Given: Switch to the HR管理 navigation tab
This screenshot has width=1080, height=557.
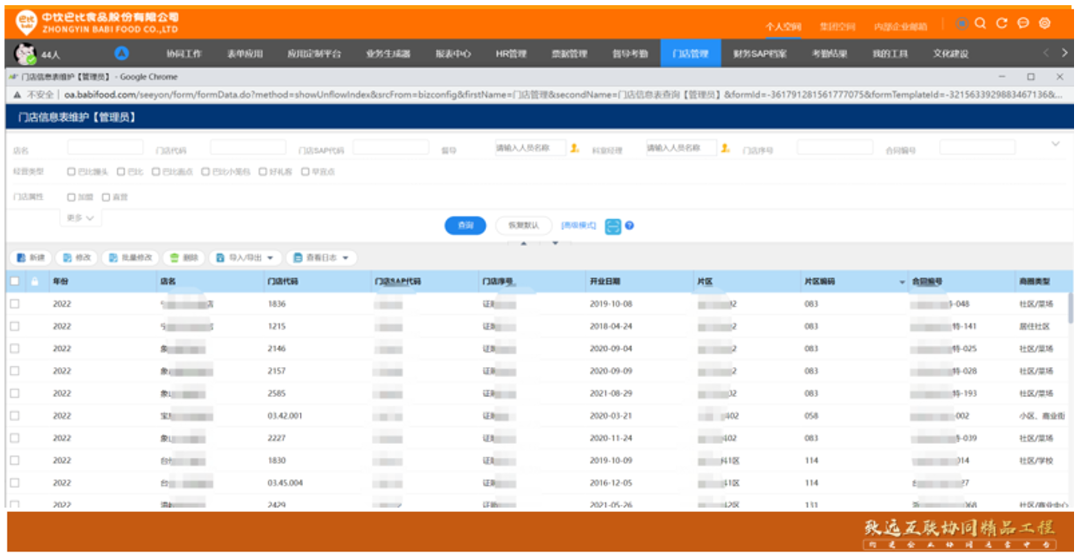Looking at the screenshot, I should pyautogui.click(x=510, y=54).
